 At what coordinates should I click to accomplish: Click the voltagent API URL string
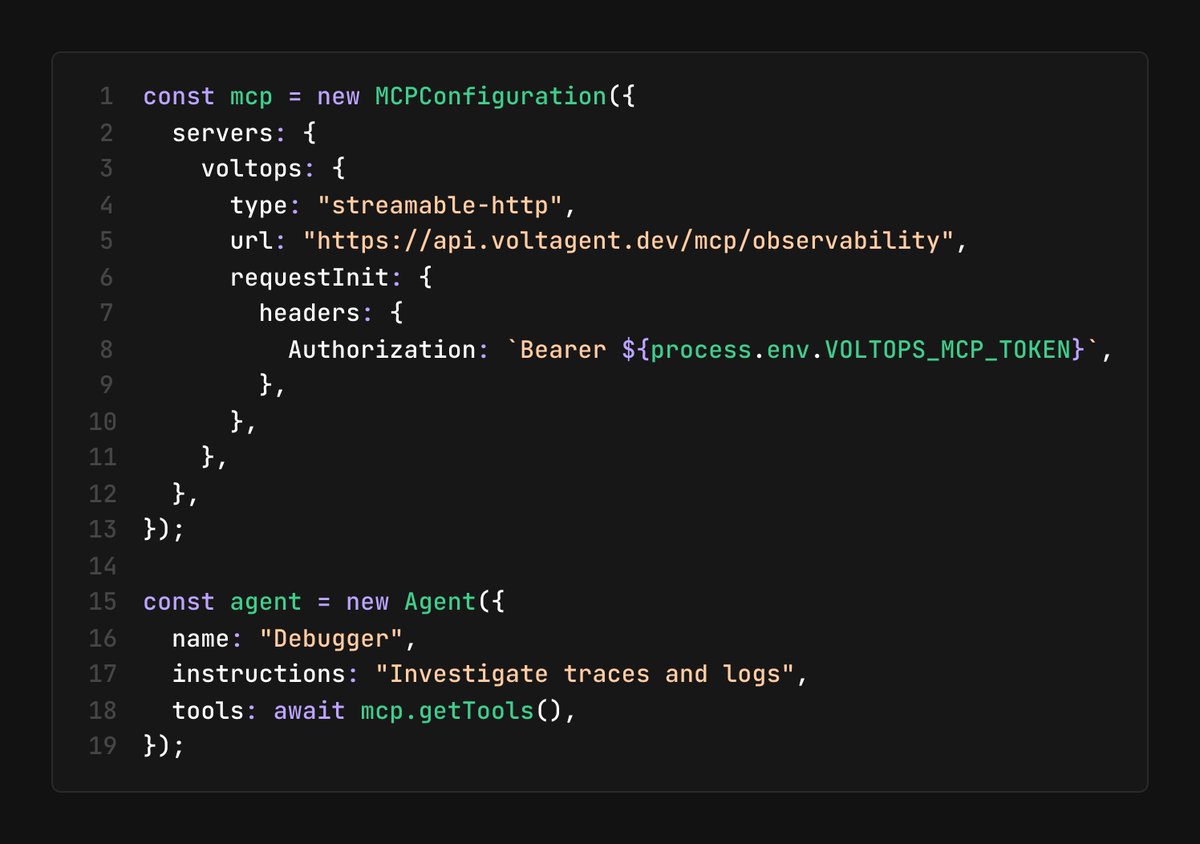[628, 241]
